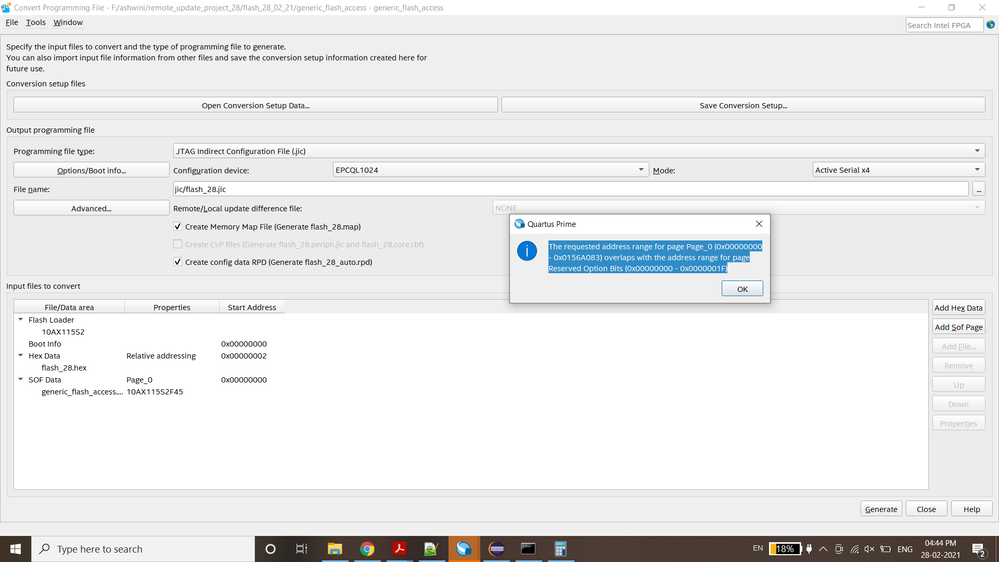Screen dimensions: 999x562
Task: Open Remote/Local update difference file dropdown
Action: (738, 208)
